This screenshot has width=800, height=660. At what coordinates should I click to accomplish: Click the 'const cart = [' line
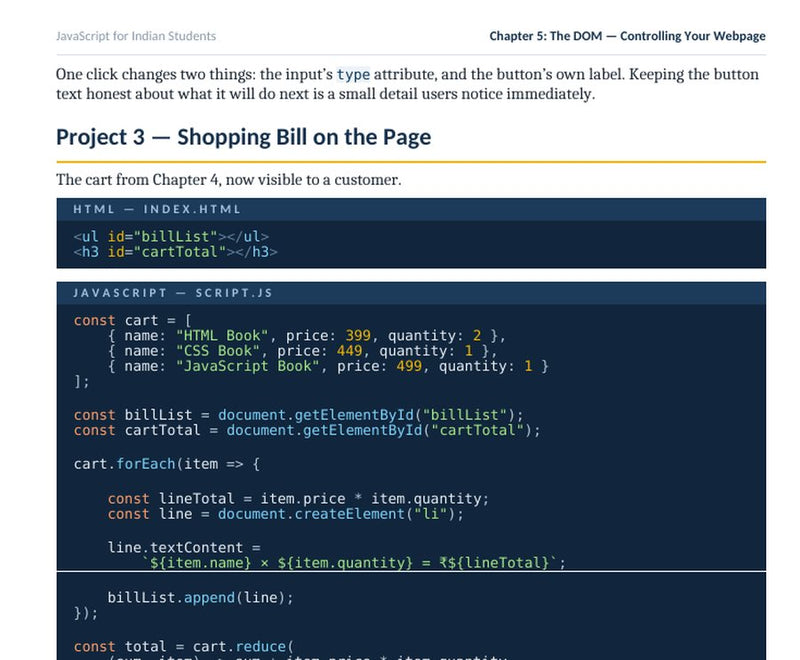(x=133, y=320)
